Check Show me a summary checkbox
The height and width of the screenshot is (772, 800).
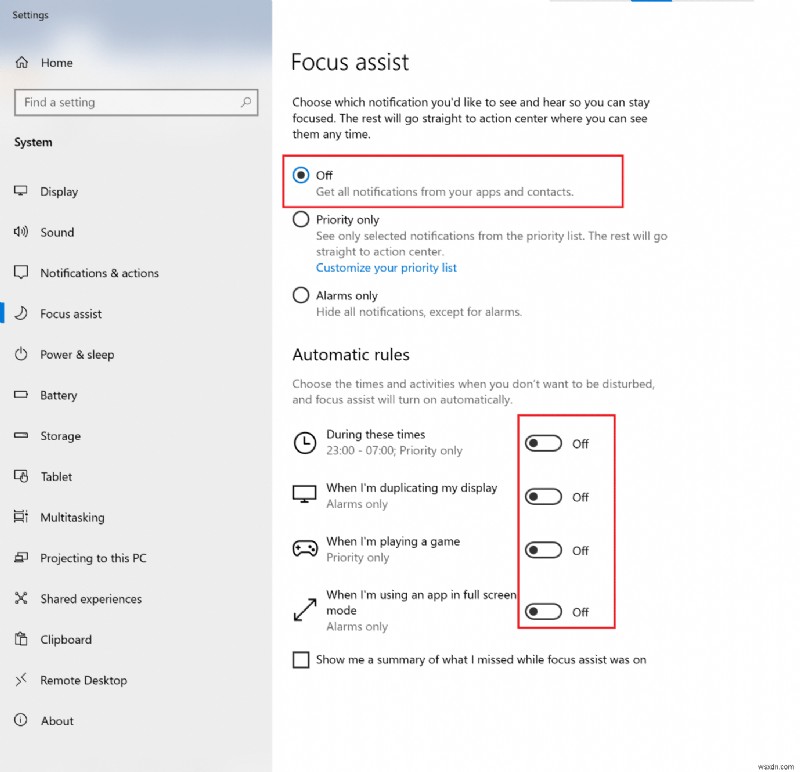coord(301,660)
